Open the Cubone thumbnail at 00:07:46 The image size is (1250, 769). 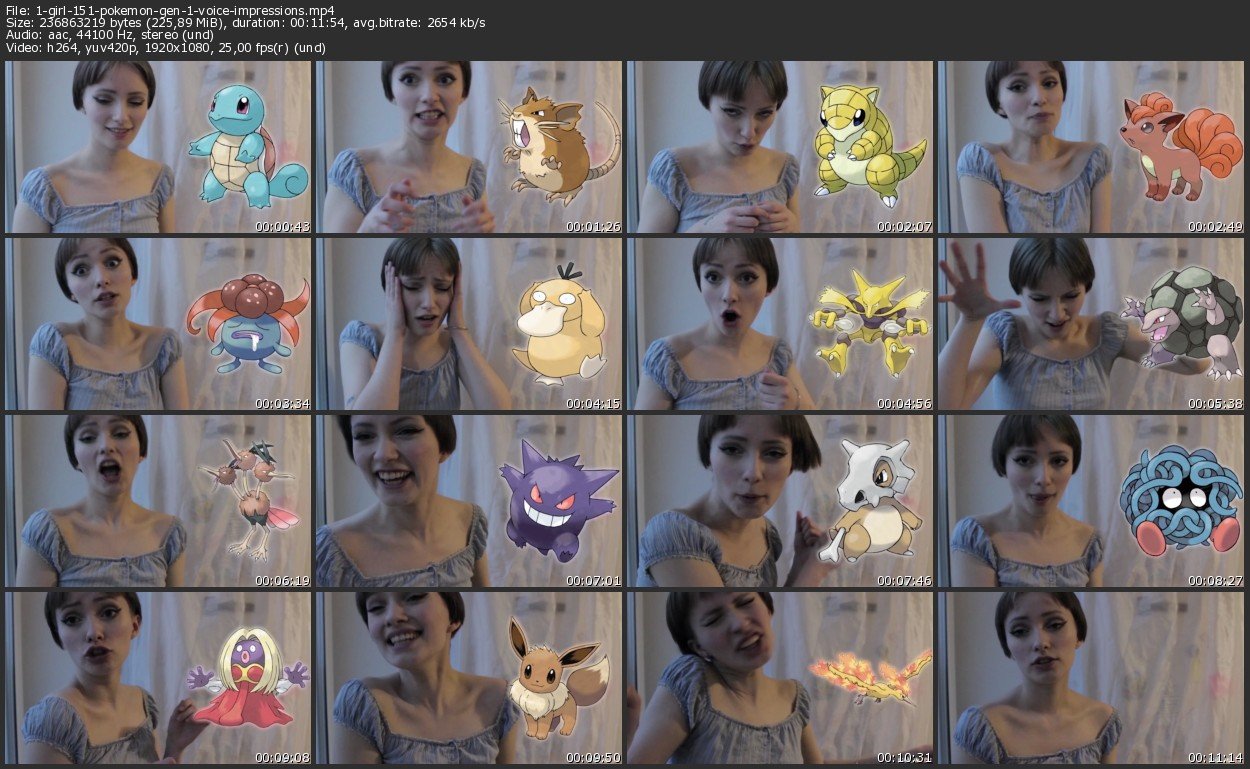pyautogui.click(x=780, y=501)
